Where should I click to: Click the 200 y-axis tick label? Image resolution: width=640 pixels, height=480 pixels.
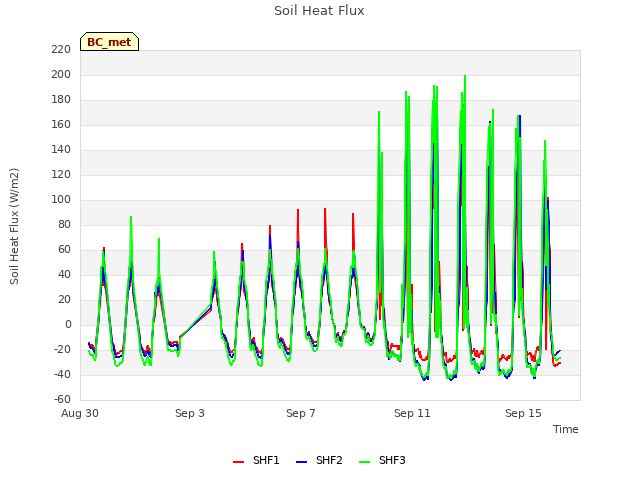tap(61, 74)
